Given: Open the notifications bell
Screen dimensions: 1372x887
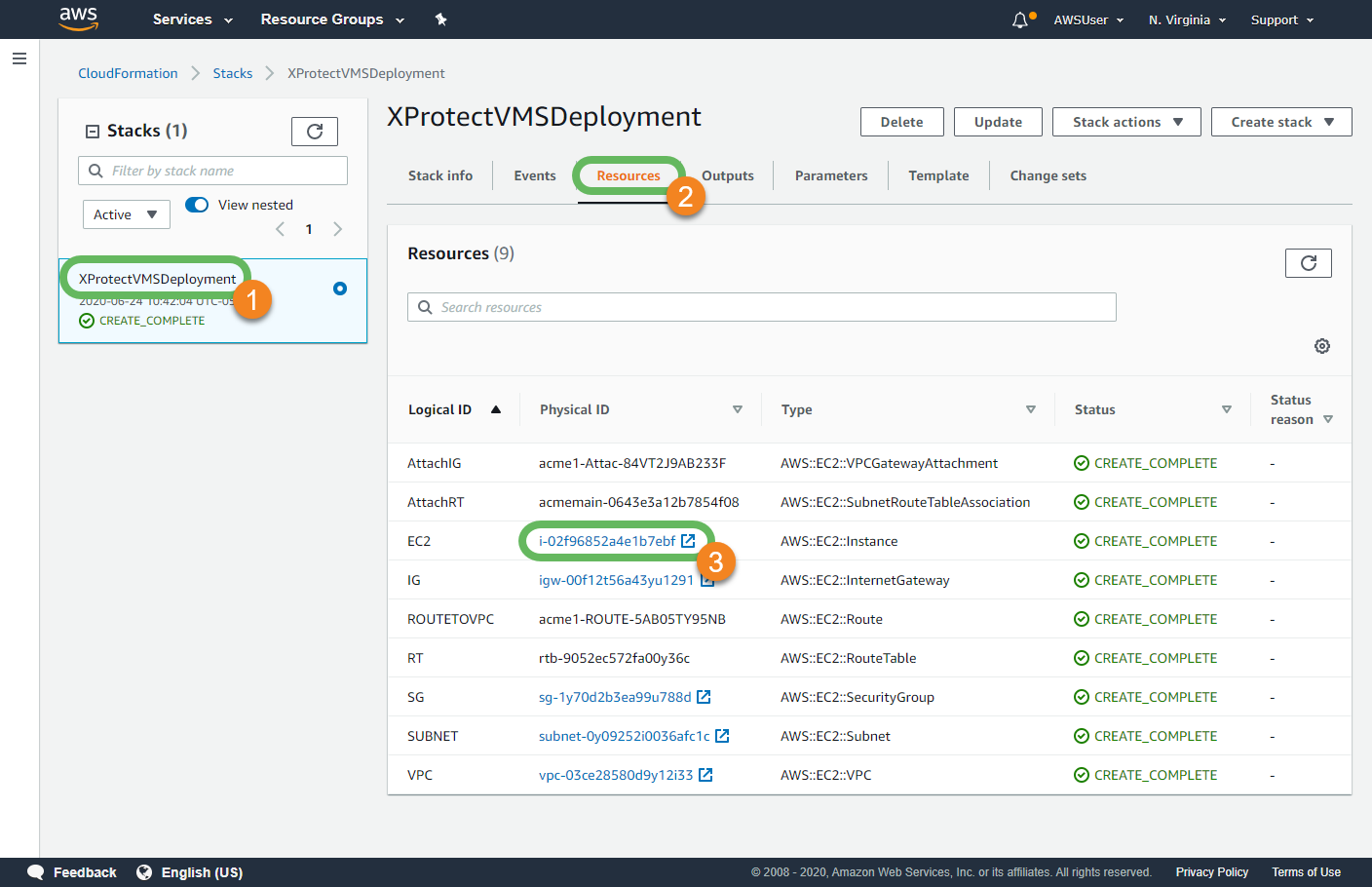Looking at the screenshot, I should click(x=1019, y=19).
